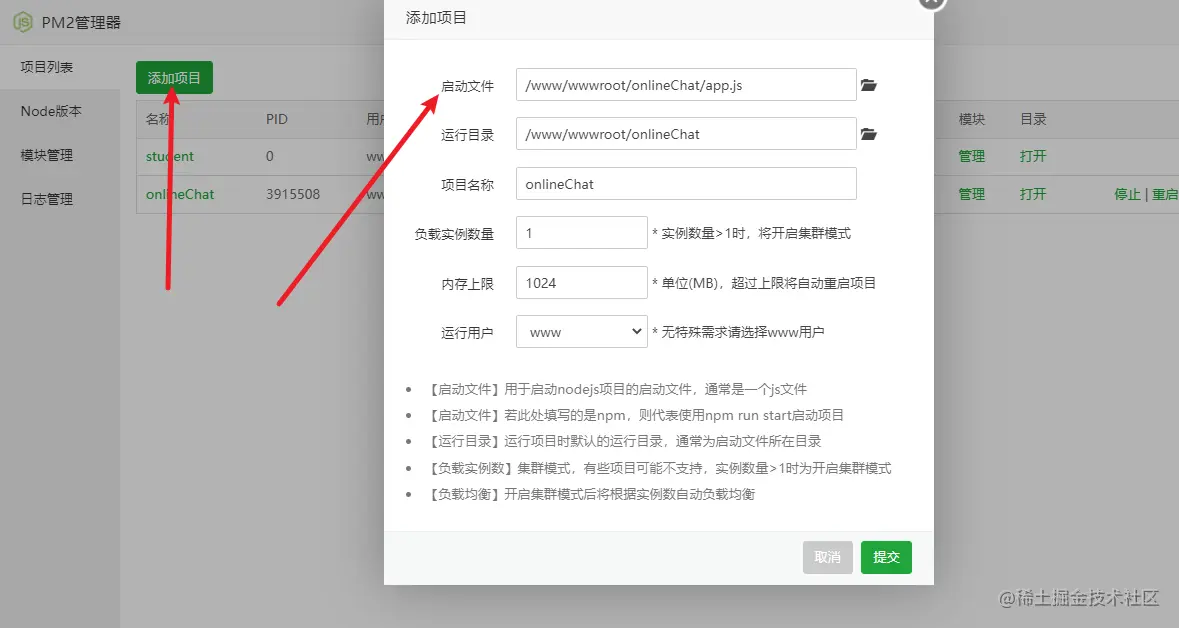The height and width of the screenshot is (628, 1179).
Task: Go to the 模块管理 tab
Action: [x=47, y=155]
